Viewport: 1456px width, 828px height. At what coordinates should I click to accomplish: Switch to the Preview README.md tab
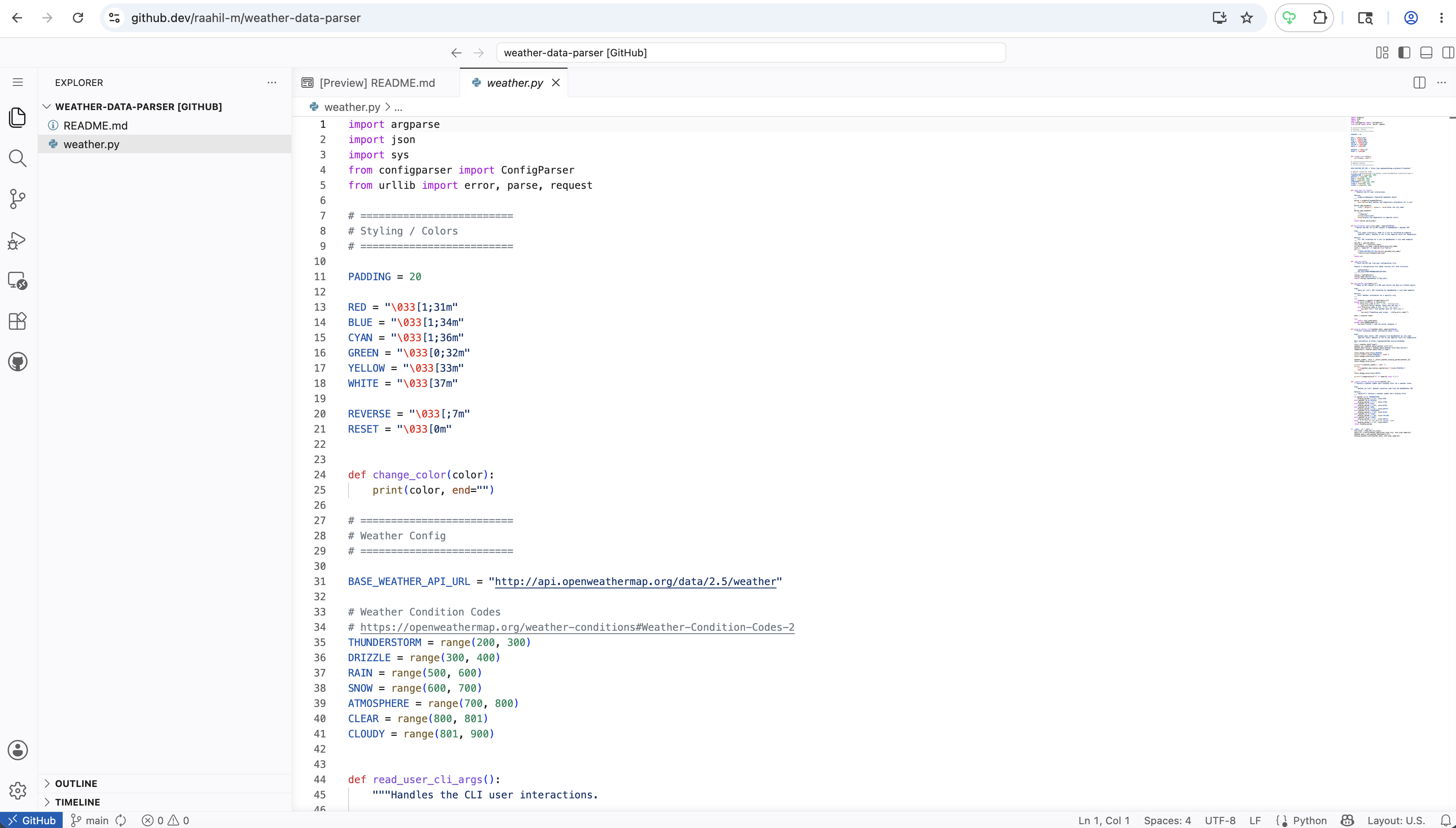click(376, 83)
